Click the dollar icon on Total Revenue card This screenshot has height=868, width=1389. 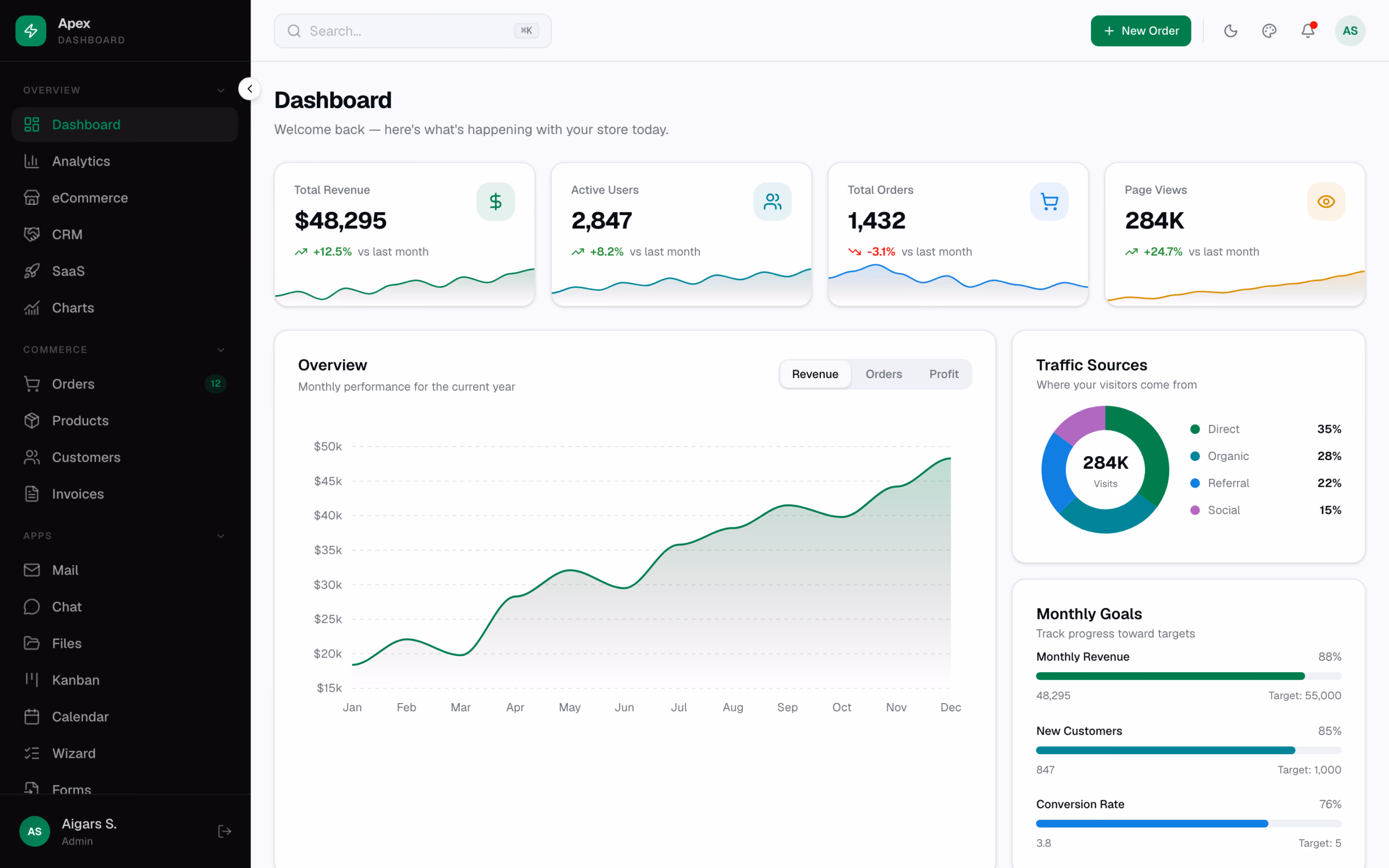coord(495,201)
